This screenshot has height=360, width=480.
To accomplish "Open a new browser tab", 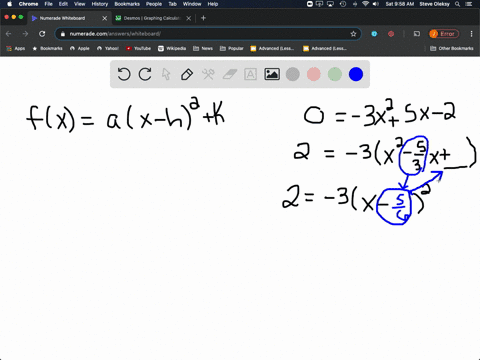I will (203, 18).
